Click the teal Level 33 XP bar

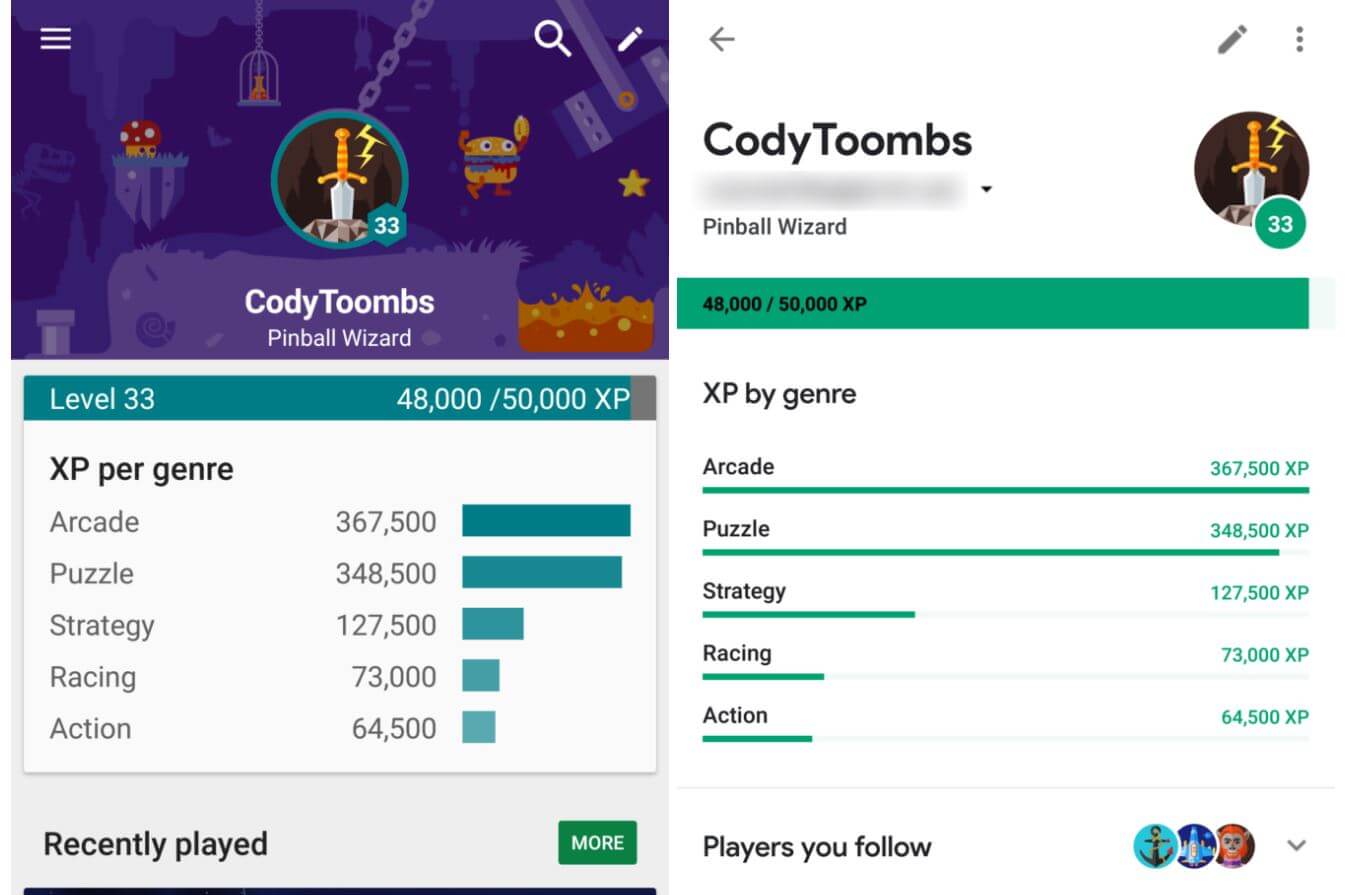coord(339,399)
